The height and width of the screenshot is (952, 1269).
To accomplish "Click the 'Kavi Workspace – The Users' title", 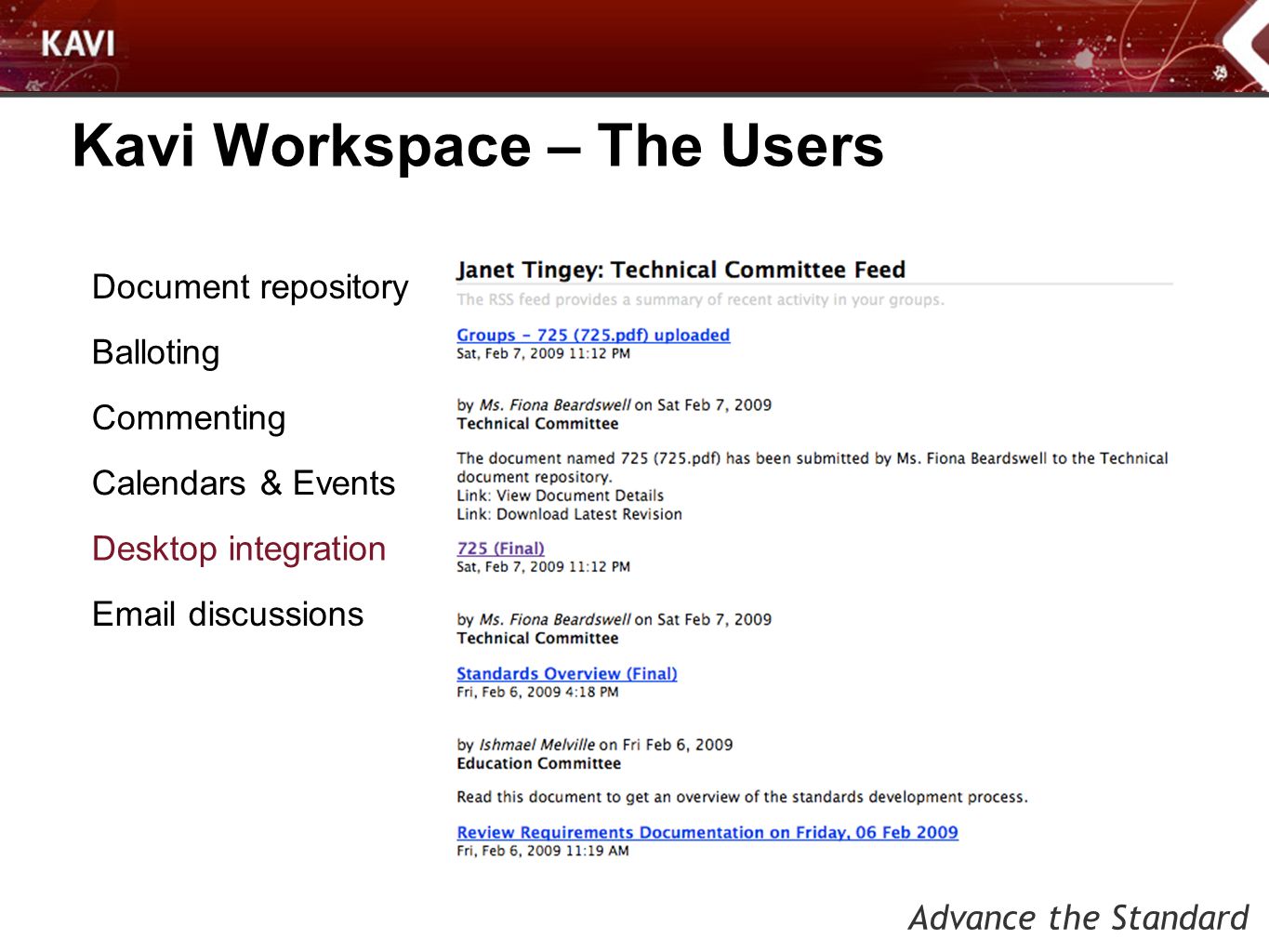I will (x=478, y=146).
